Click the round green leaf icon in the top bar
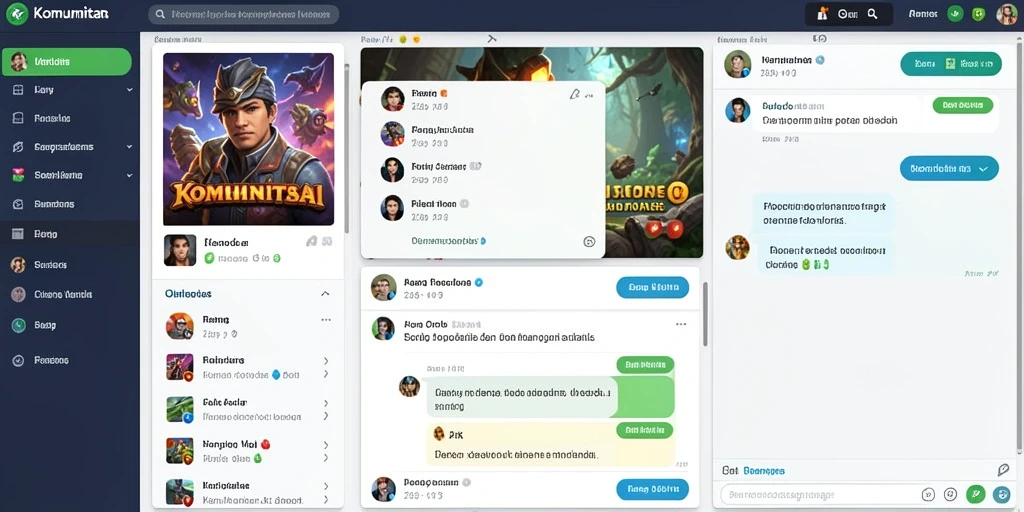 coord(955,14)
